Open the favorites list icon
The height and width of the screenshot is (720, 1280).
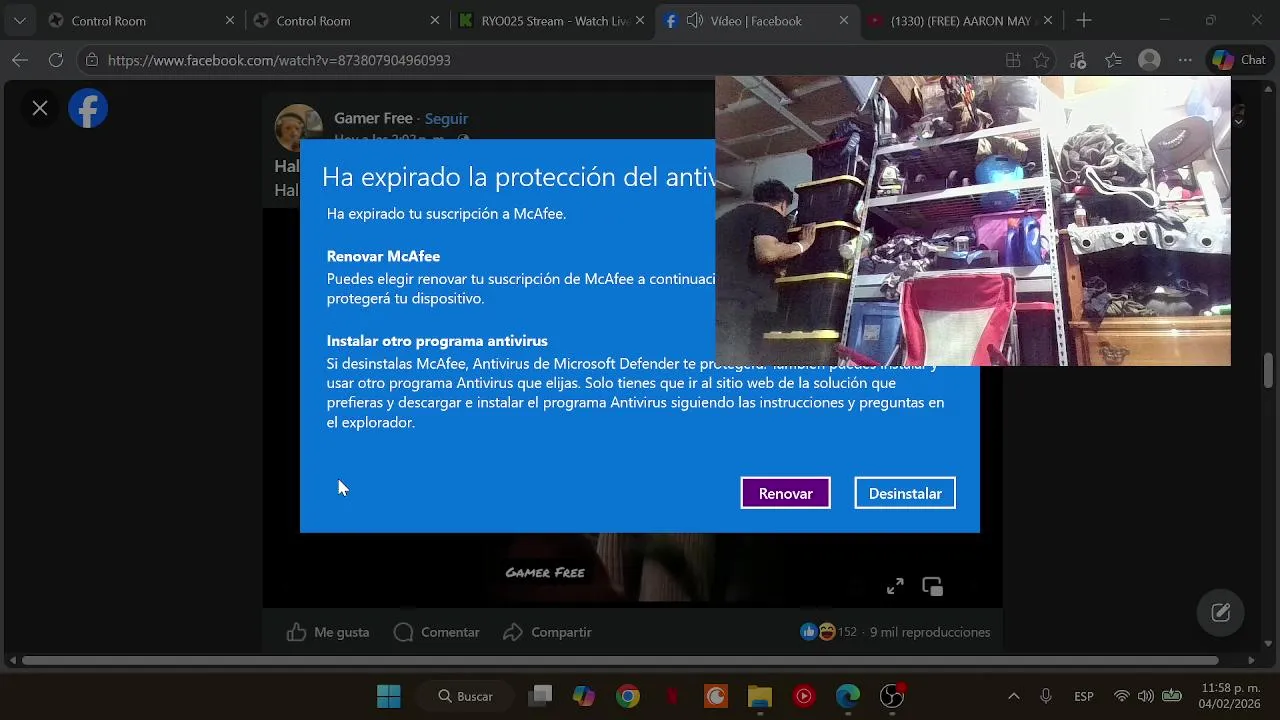pos(1114,60)
